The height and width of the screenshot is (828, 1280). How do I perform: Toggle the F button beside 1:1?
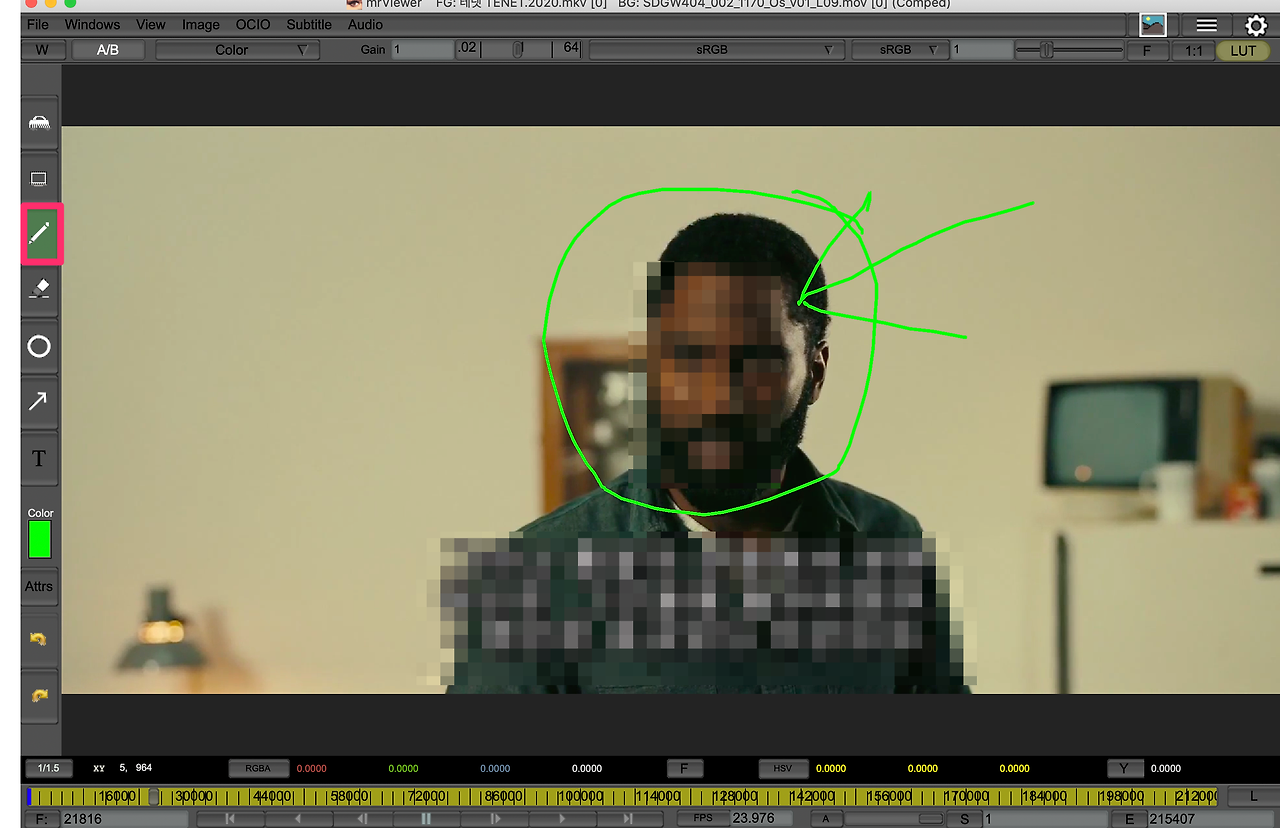click(1147, 50)
